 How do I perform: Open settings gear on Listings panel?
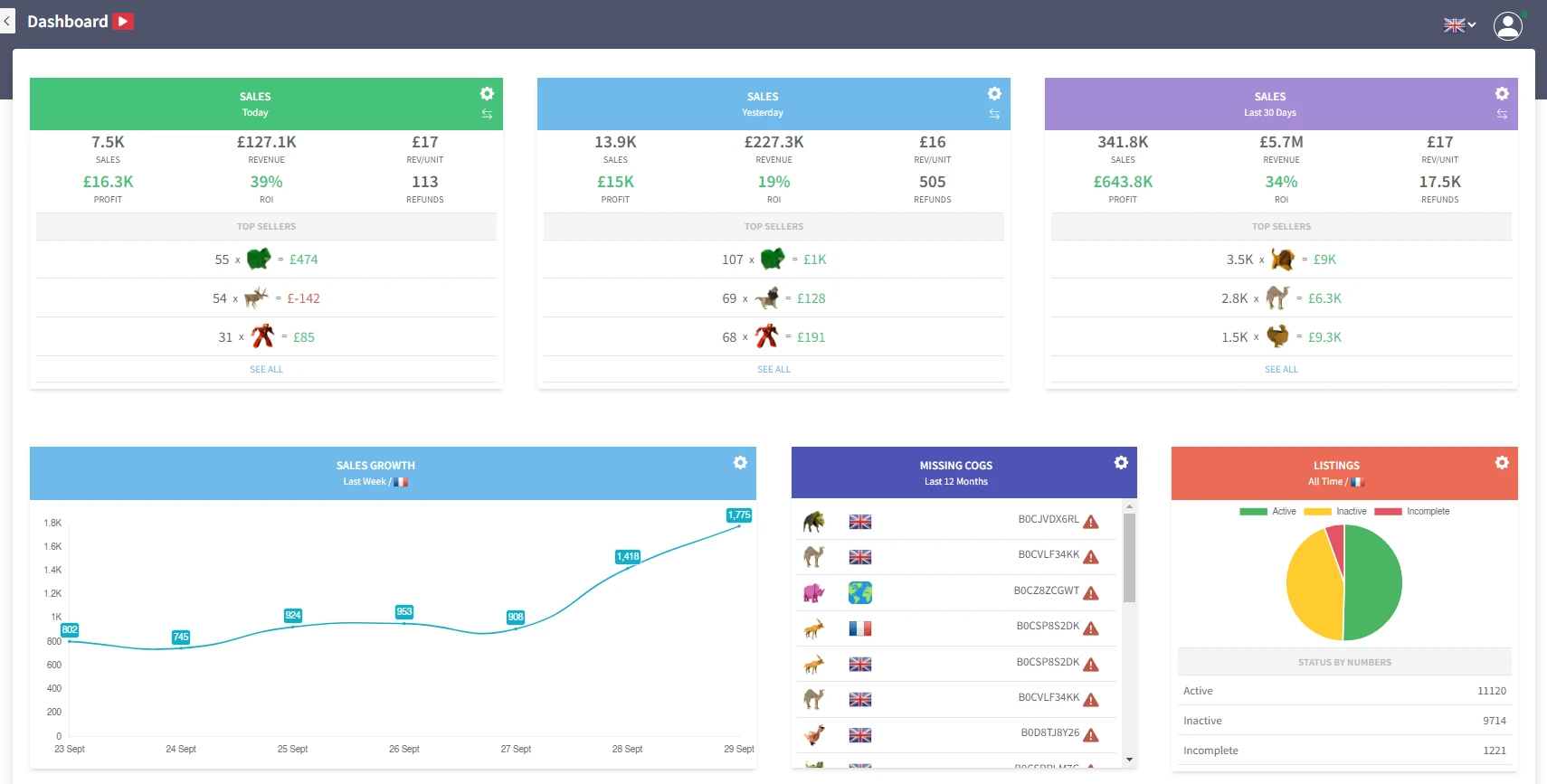coord(1502,462)
